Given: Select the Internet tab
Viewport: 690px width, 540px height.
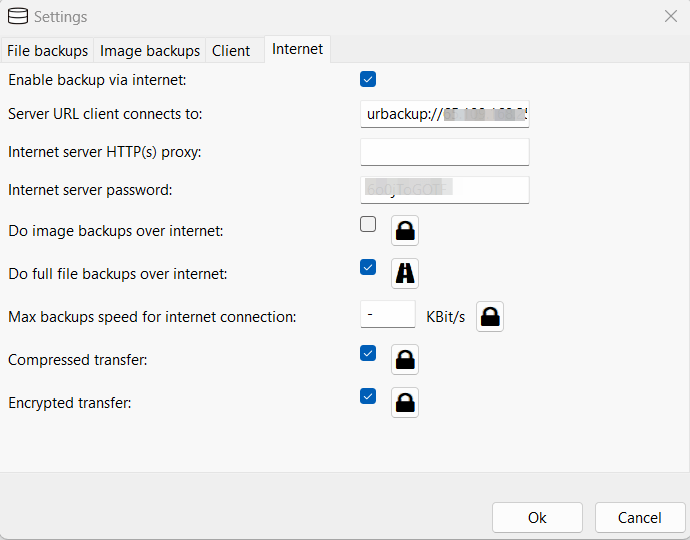Looking at the screenshot, I should coord(297,49).
